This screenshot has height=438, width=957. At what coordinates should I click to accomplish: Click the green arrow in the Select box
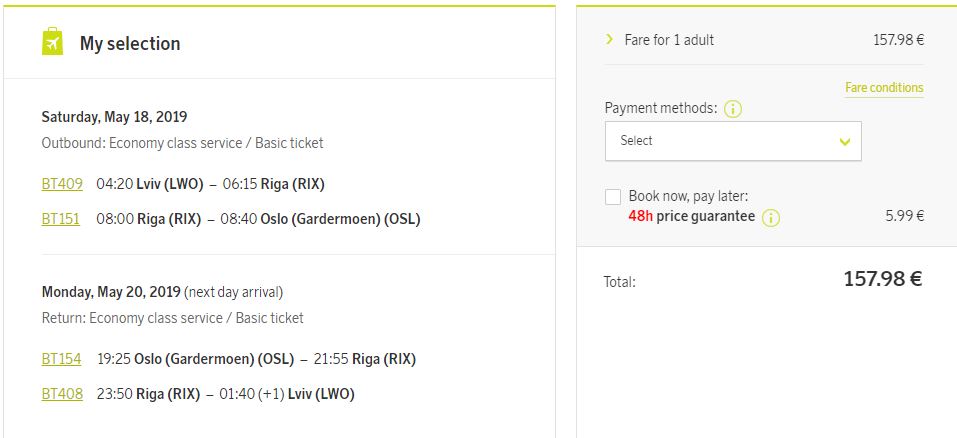point(845,142)
